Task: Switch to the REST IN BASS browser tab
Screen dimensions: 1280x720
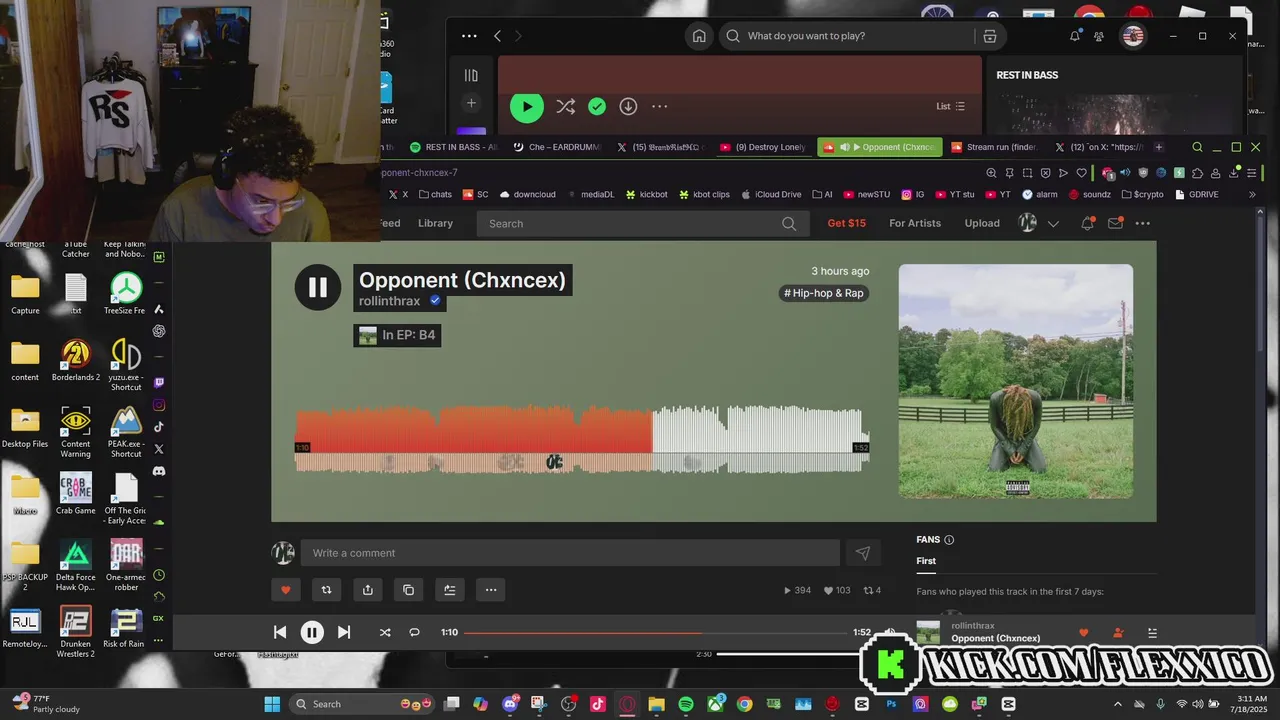Action: point(454,147)
